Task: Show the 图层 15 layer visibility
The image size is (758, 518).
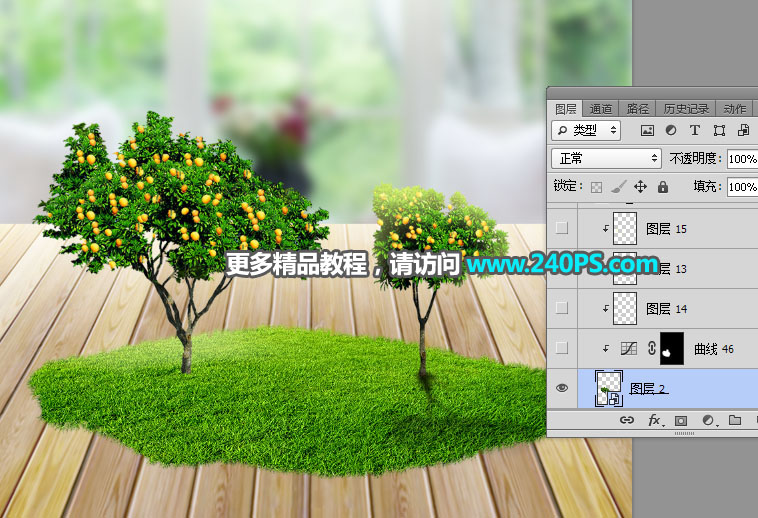Action: click(x=562, y=229)
